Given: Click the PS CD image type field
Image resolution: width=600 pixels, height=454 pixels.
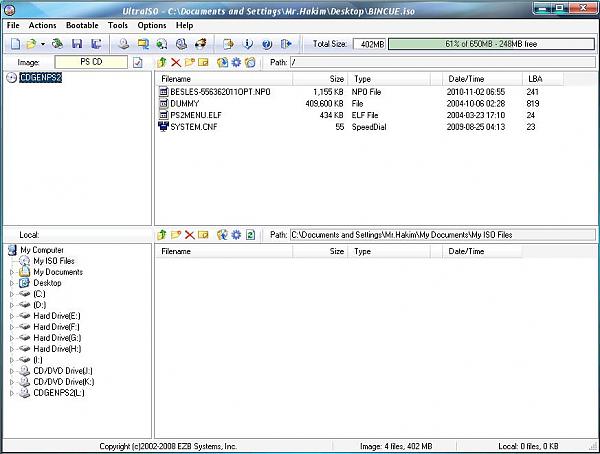Looking at the screenshot, I should click(91, 62).
